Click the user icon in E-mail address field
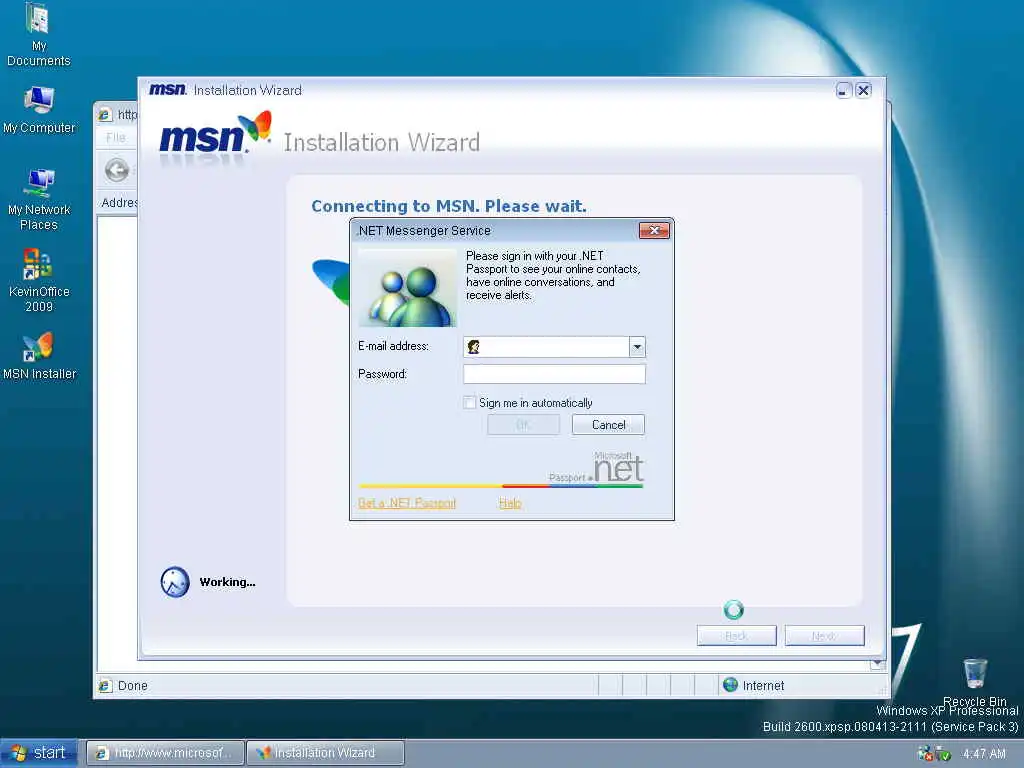Screen dimensions: 1024x768 click(474, 347)
